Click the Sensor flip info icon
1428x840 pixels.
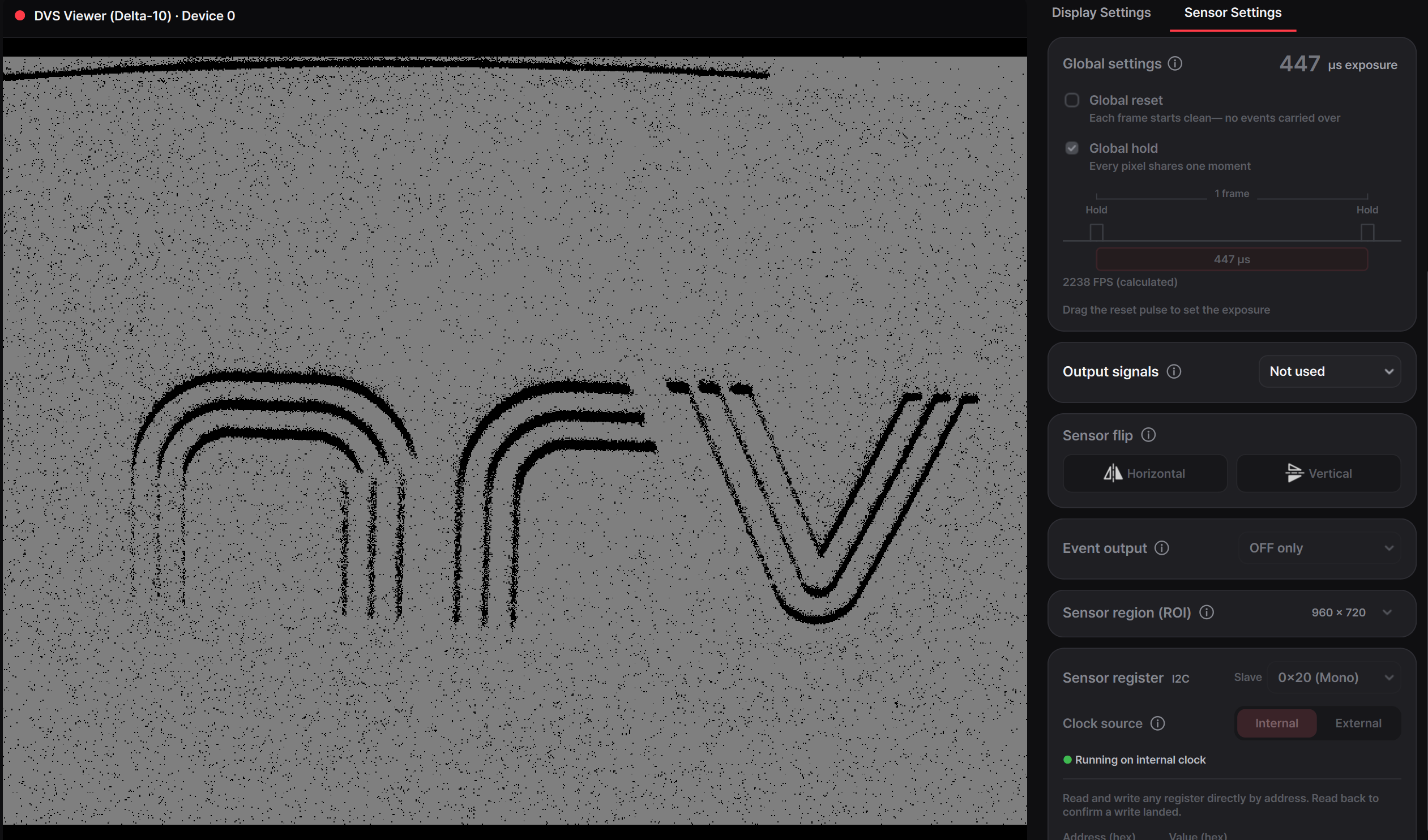pyautogui.click(x=1148, y=435)
